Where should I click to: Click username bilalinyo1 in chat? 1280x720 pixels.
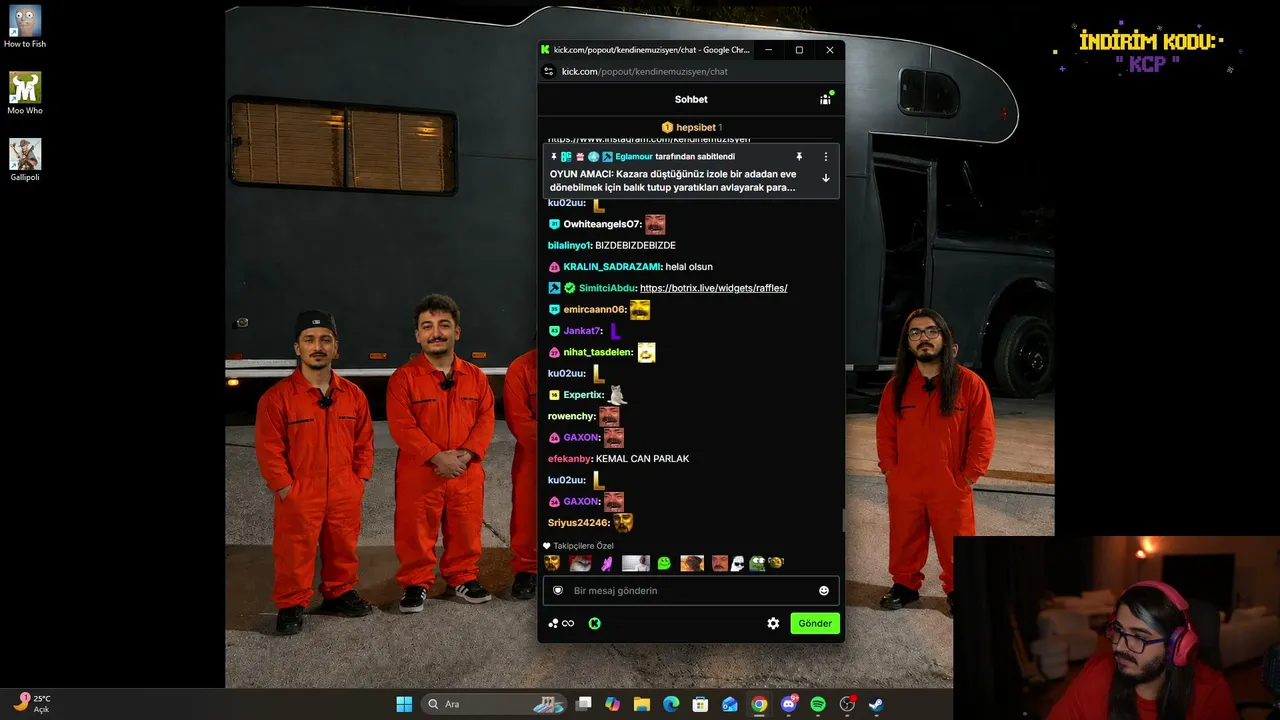pyautogui.click(x=570, y=245)
